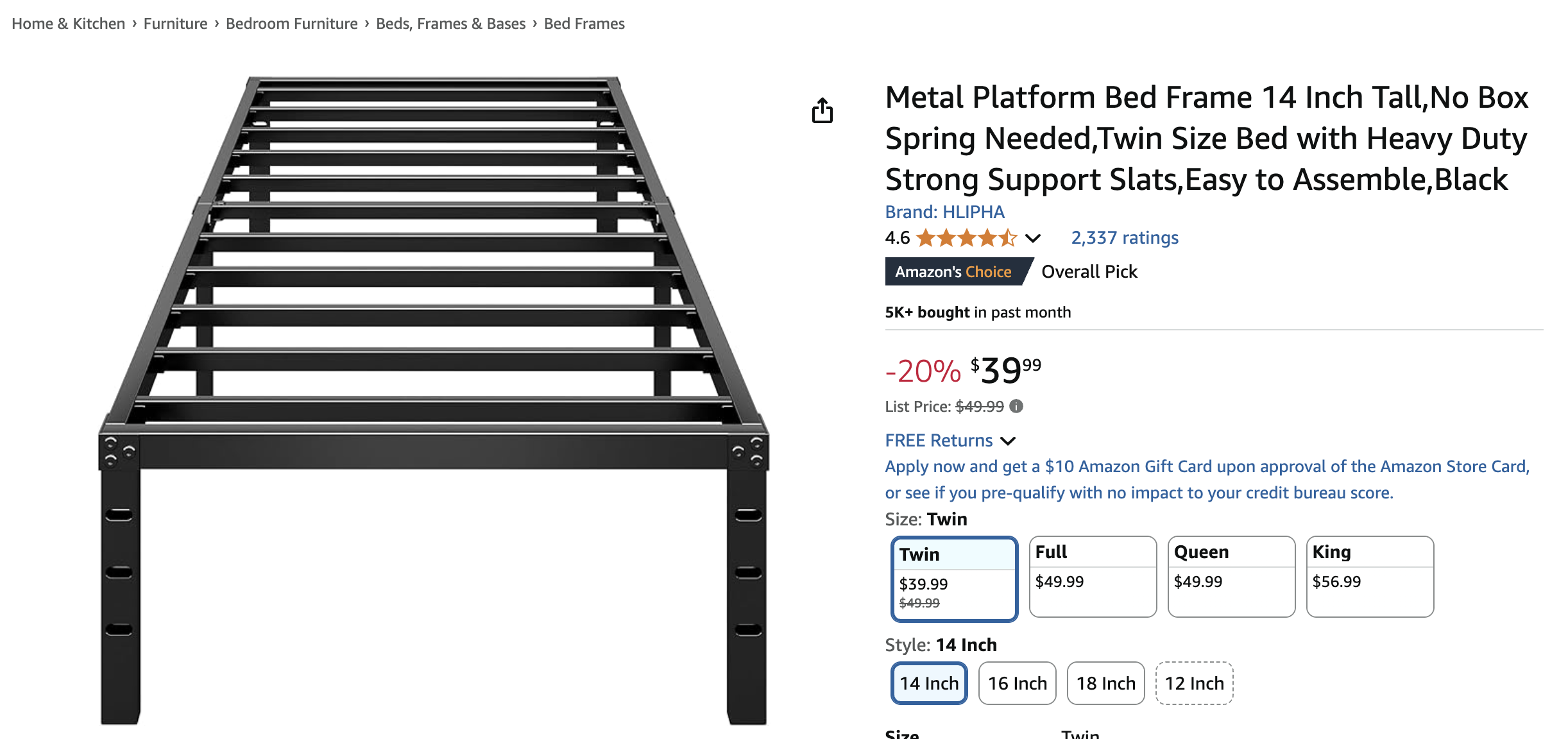
Task: Select the unavailable 12 Inch style
Action: pyautogui.click(x=1194, y=683)
